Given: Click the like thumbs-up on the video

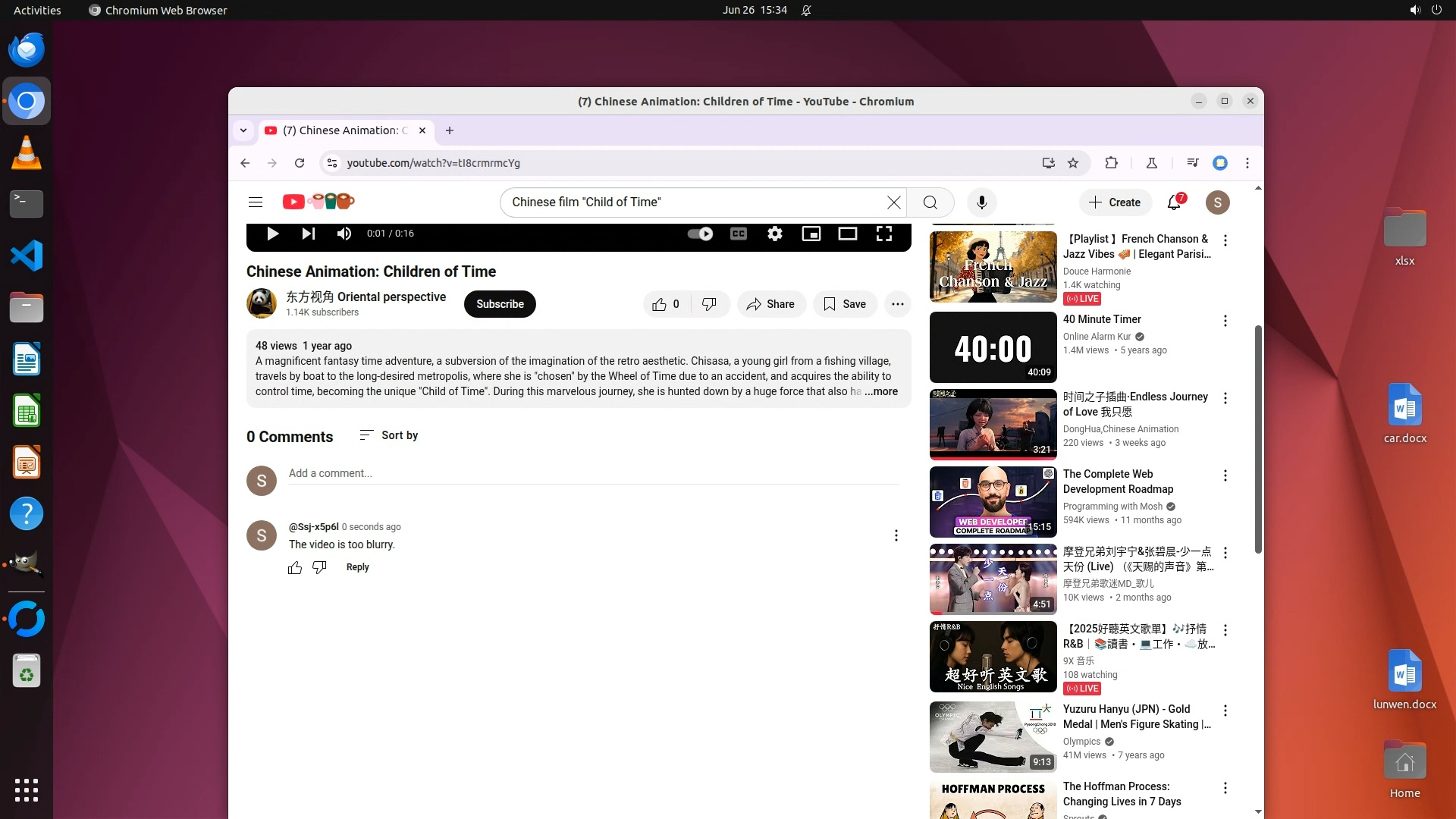Looking at the screenshot, I should click(x=660, y=304).
